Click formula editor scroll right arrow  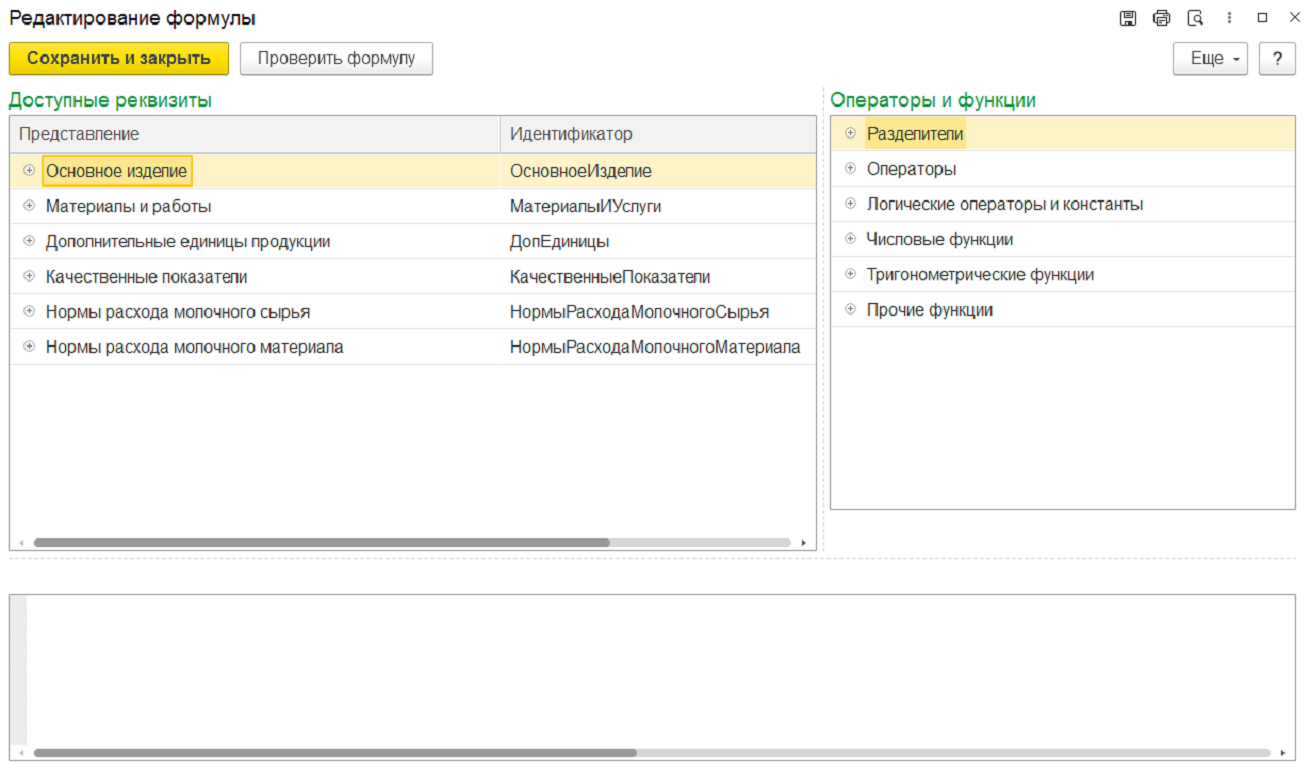[1282, 753]
